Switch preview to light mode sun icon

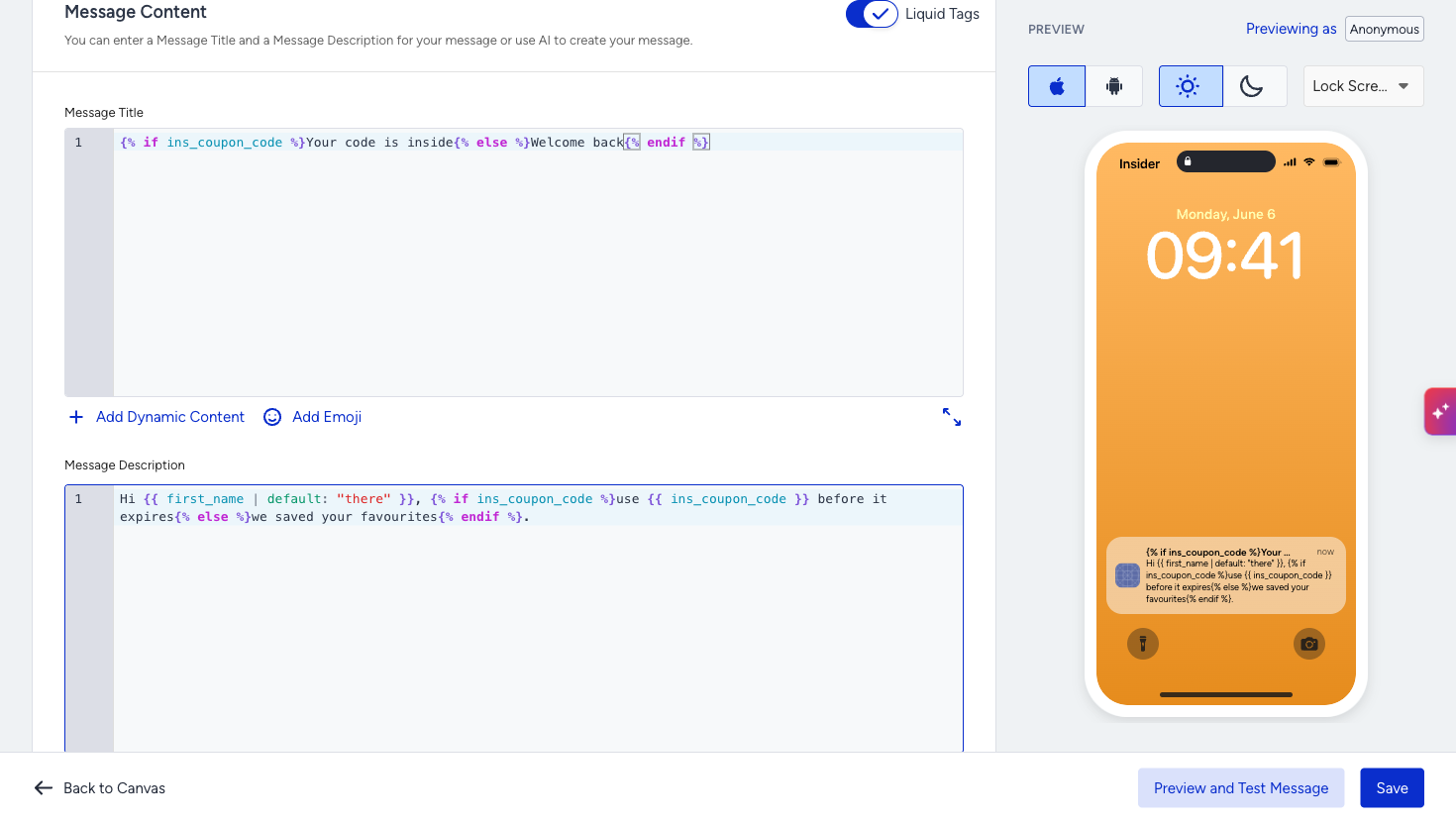1191,86
